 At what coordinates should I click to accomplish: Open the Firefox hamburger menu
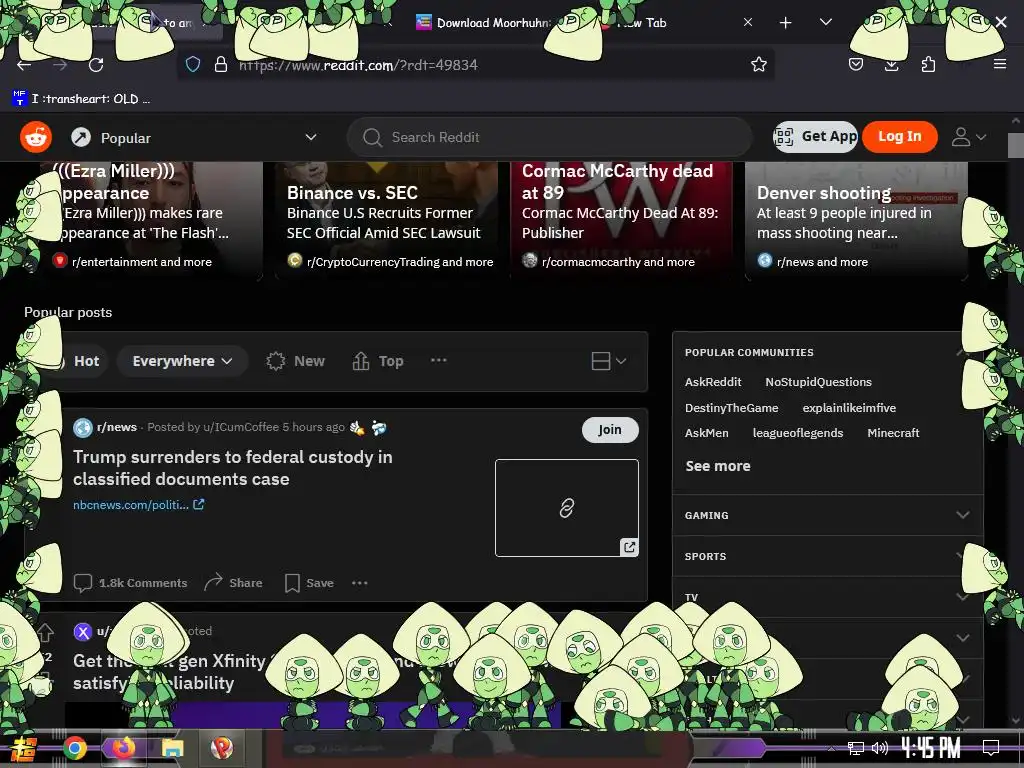(x=999, y=64)
